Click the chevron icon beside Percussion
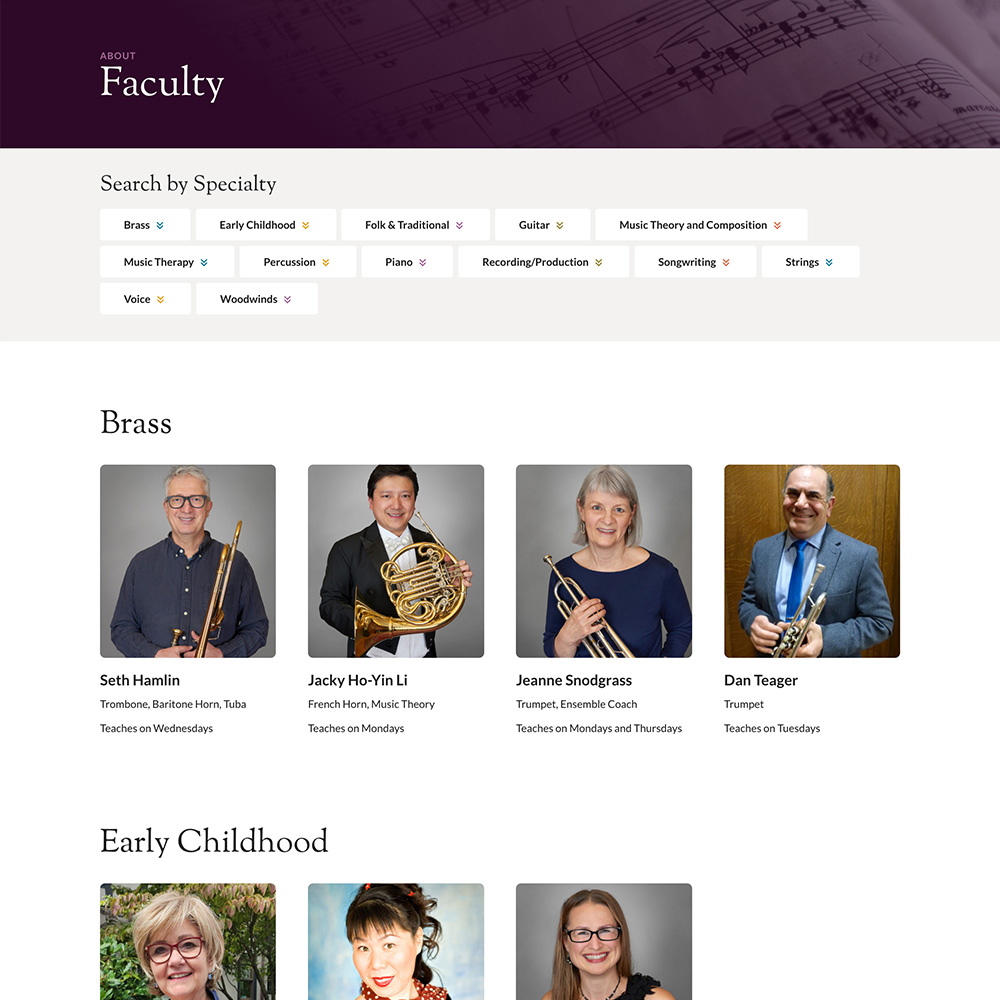 coord(326,262)
